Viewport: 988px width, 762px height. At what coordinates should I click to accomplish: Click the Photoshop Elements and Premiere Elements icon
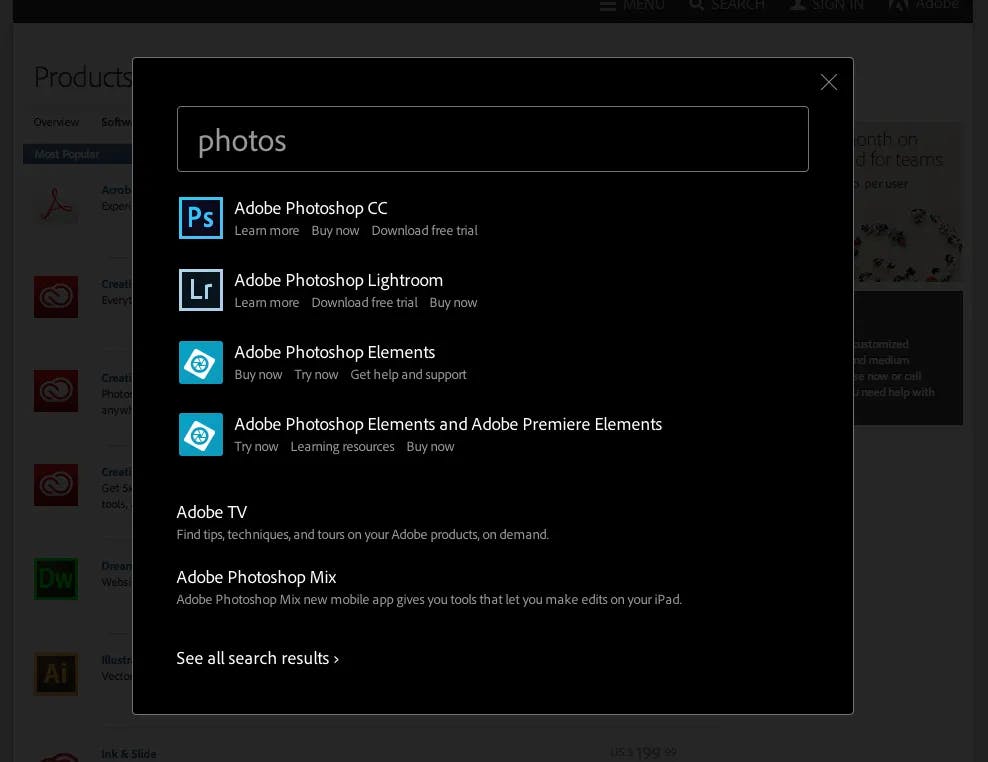[x=200, y=434]
